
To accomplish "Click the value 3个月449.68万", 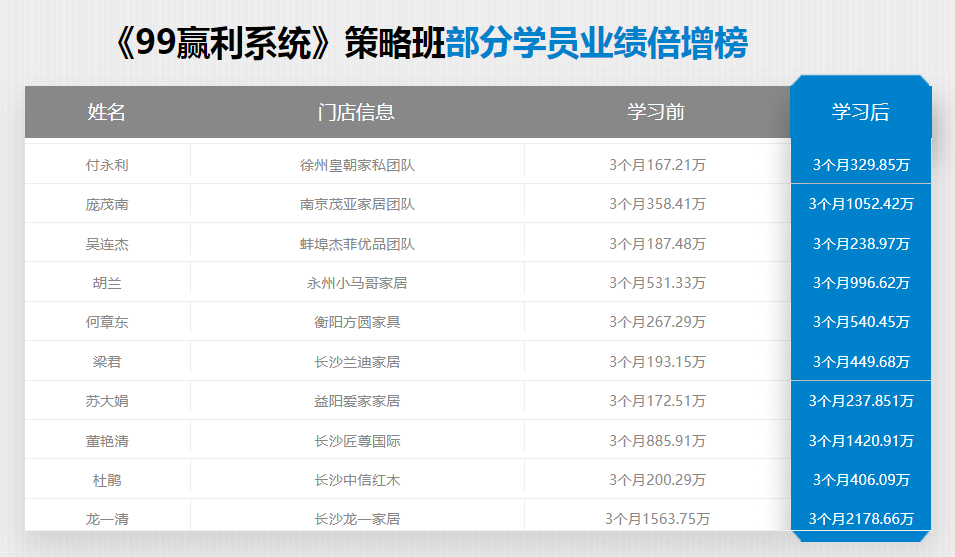I will (861, 362).
